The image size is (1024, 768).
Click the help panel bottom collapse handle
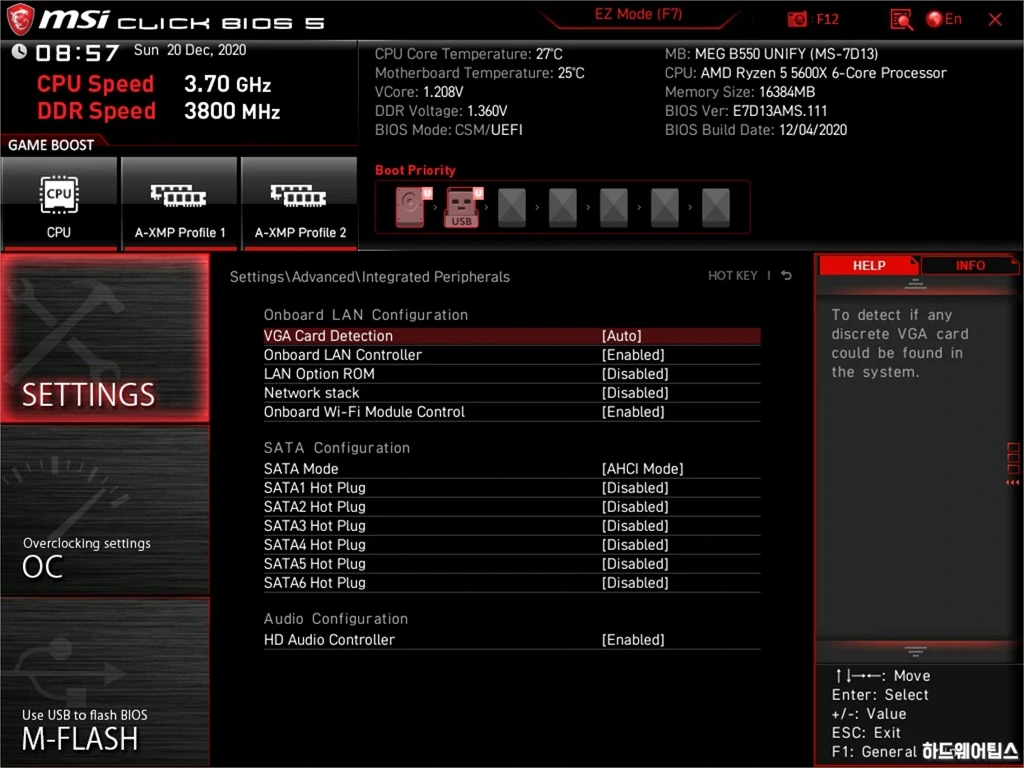click(x=915, y=651)
